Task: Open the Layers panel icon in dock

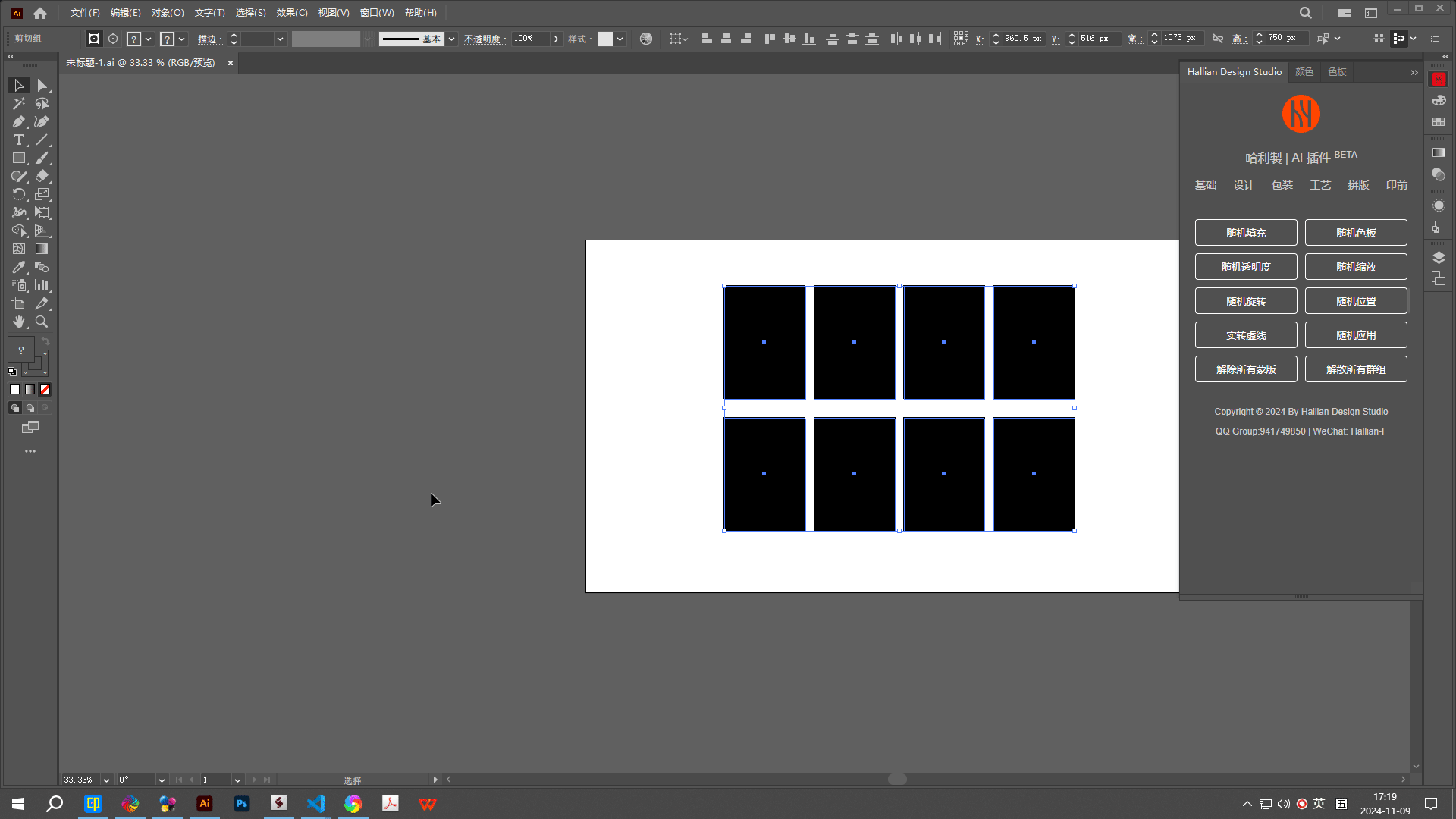Action: pyautogui.click(x=1439, y=258)
